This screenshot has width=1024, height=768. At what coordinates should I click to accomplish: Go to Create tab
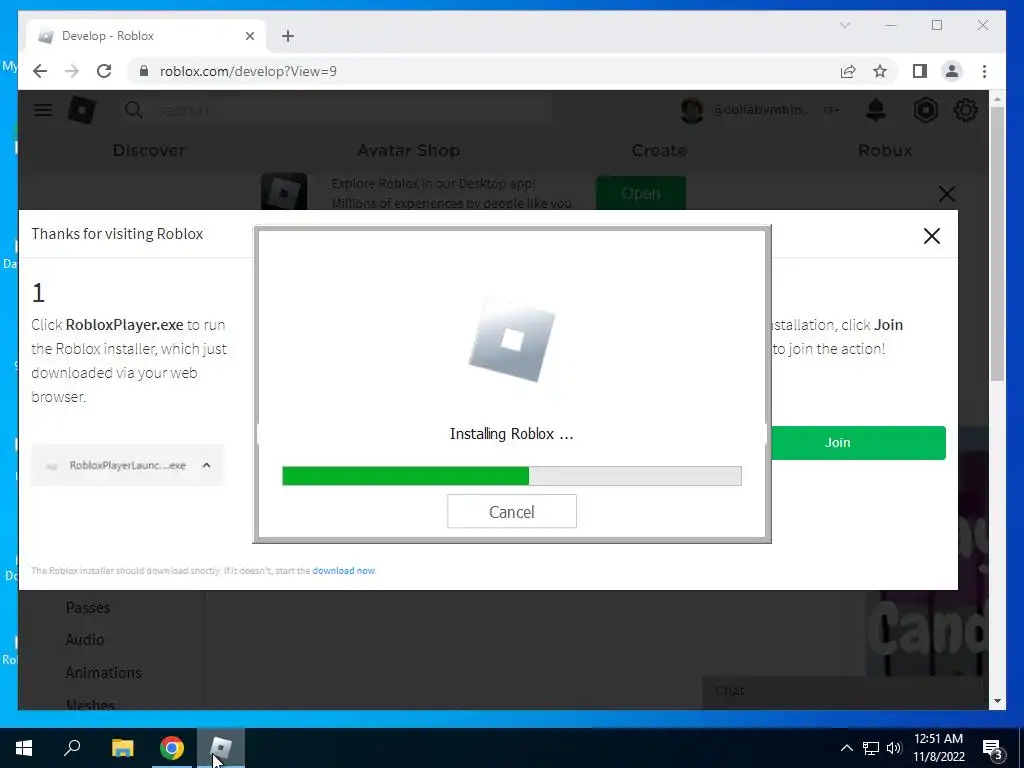[659, 150]
